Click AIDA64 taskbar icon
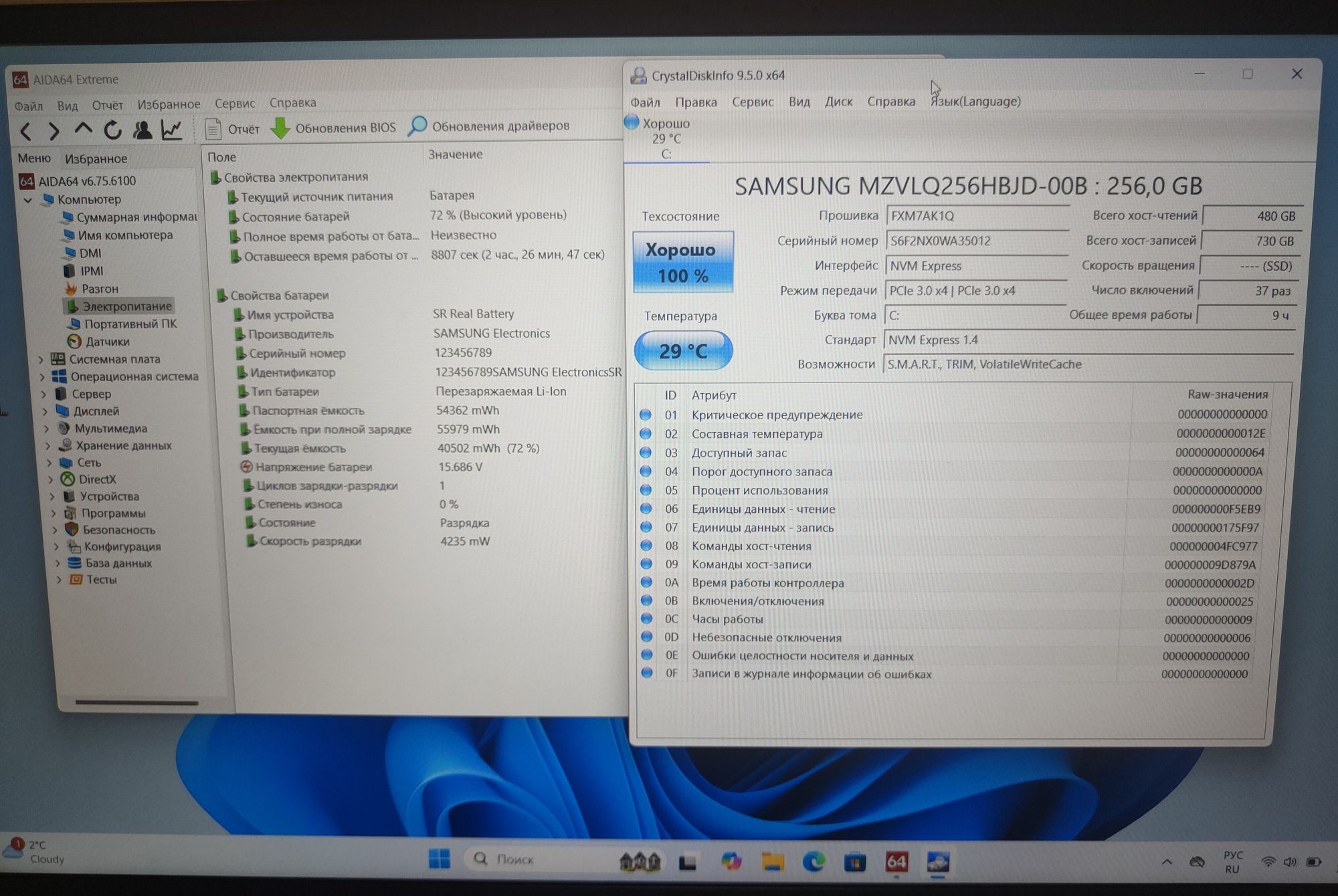This screenshot has width=1338, height=896. 896,863
